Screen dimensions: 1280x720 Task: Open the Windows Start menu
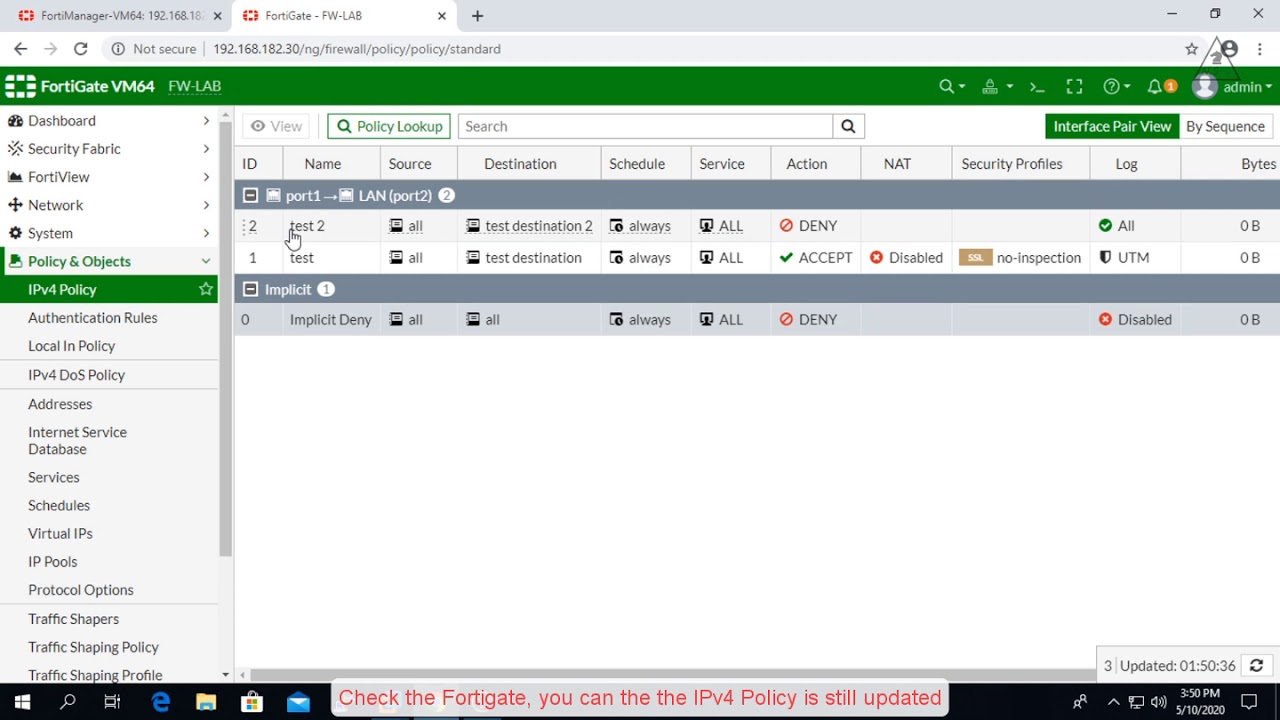pos(22,702)
